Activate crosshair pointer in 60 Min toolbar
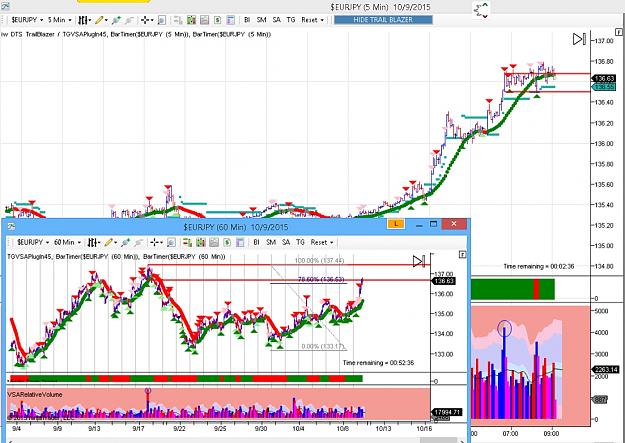 point(154,242)
